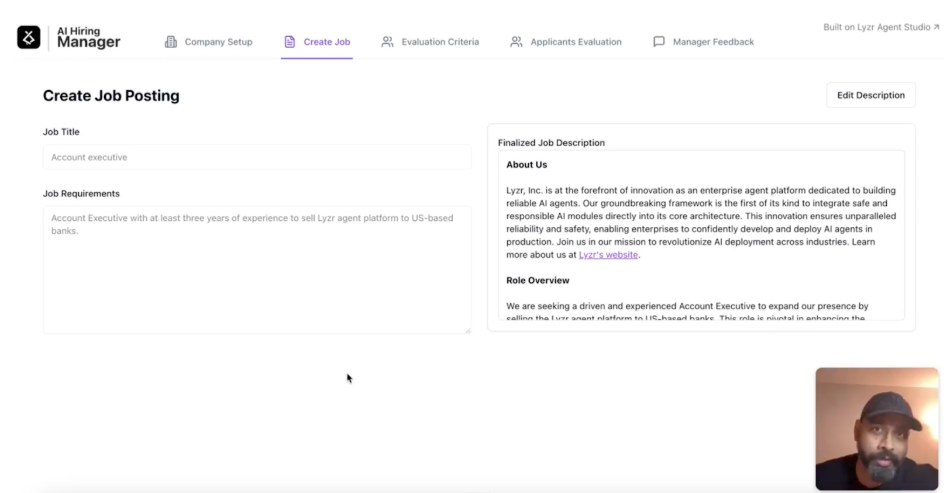Follow the Lyzr's website link
Viewport: 944px width, 493px height.
608,255
